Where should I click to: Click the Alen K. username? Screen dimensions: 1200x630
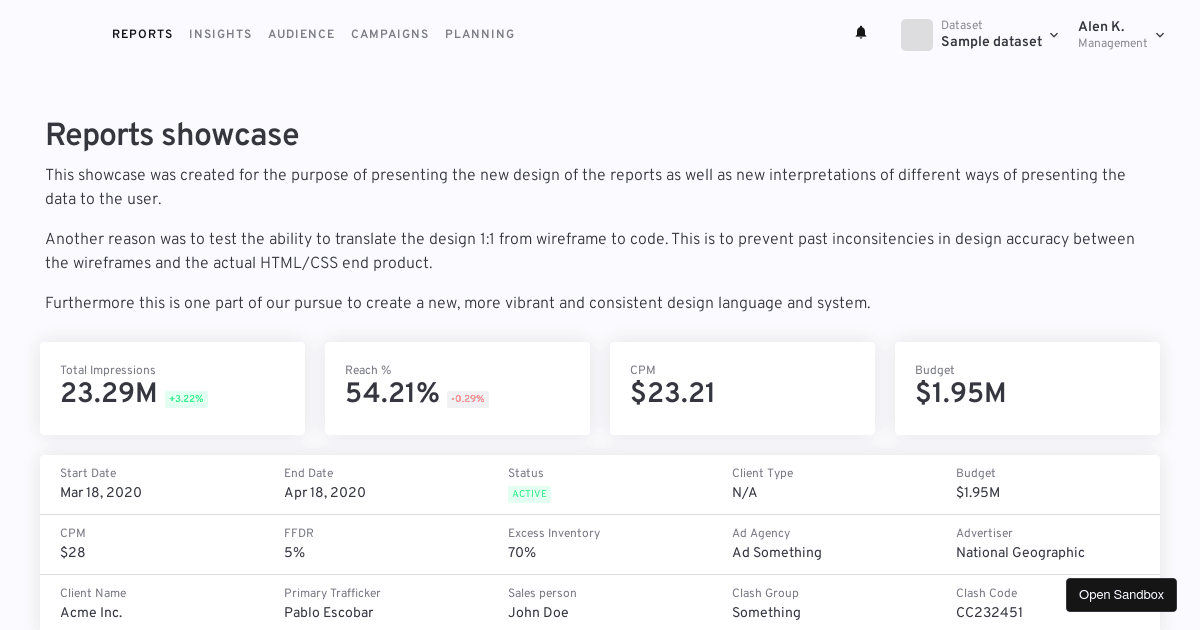[1101, 27]
